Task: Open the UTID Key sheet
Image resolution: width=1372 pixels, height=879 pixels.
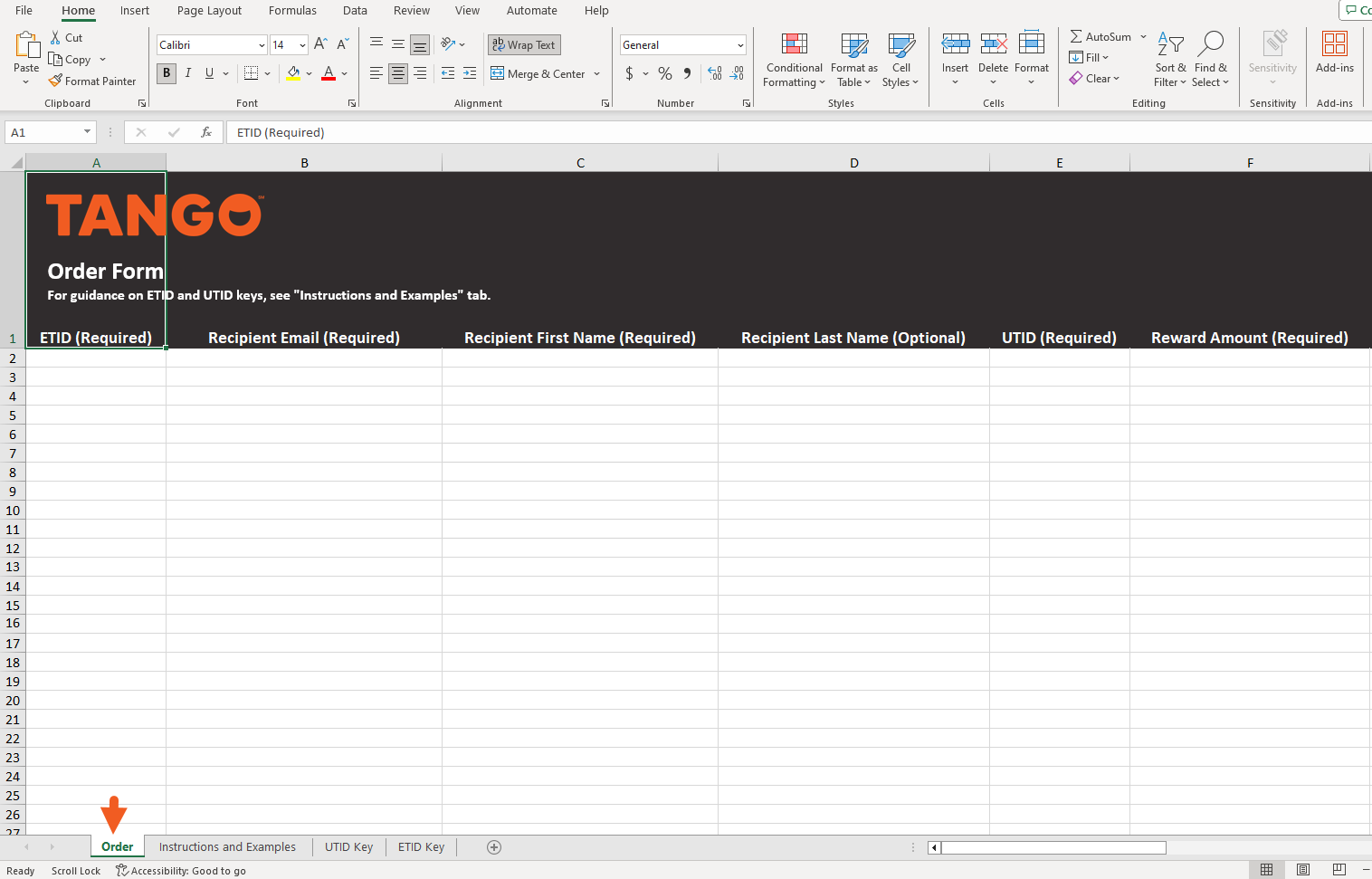Action: [348, 847]
